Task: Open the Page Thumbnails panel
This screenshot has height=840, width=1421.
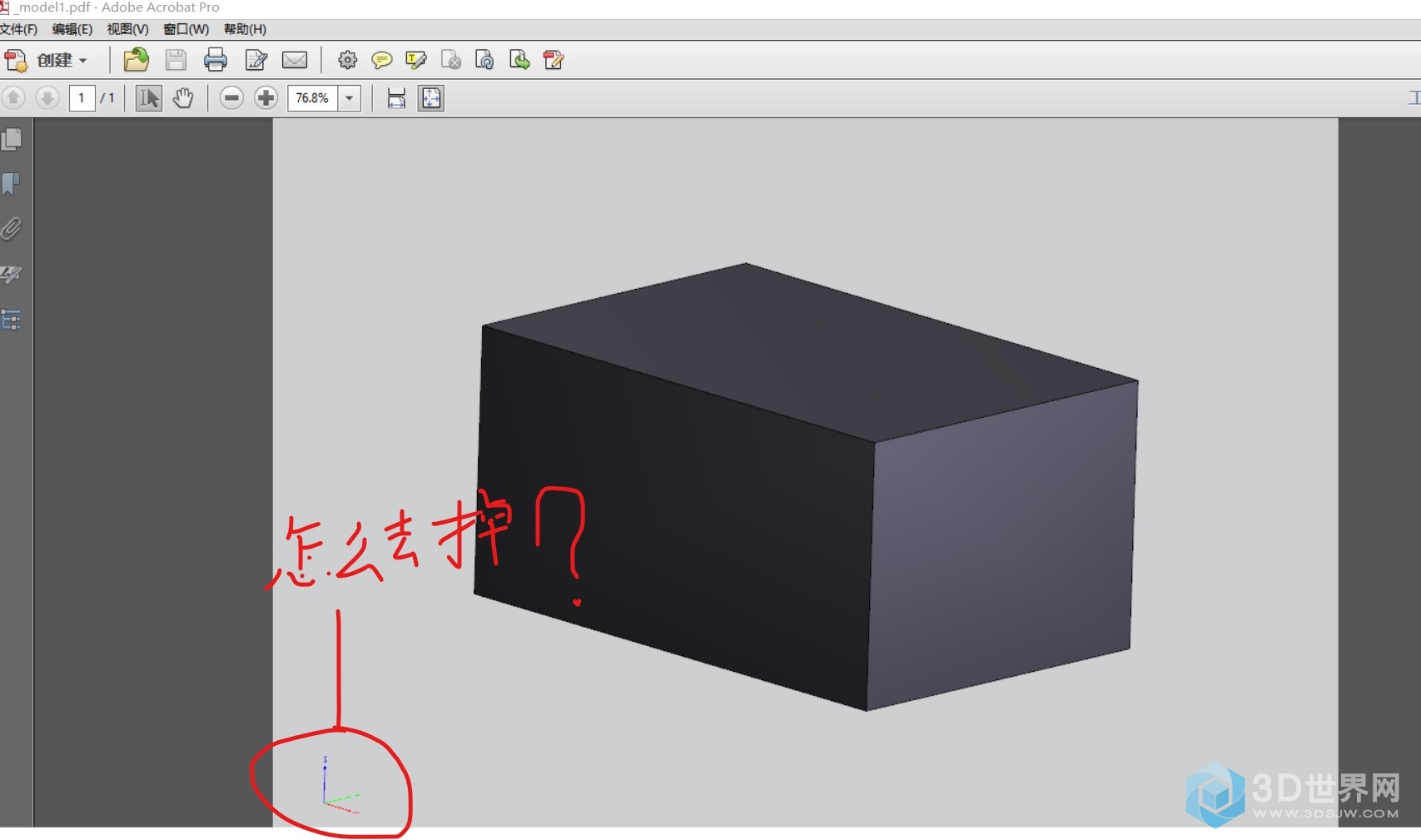Action: coord(12,139)
